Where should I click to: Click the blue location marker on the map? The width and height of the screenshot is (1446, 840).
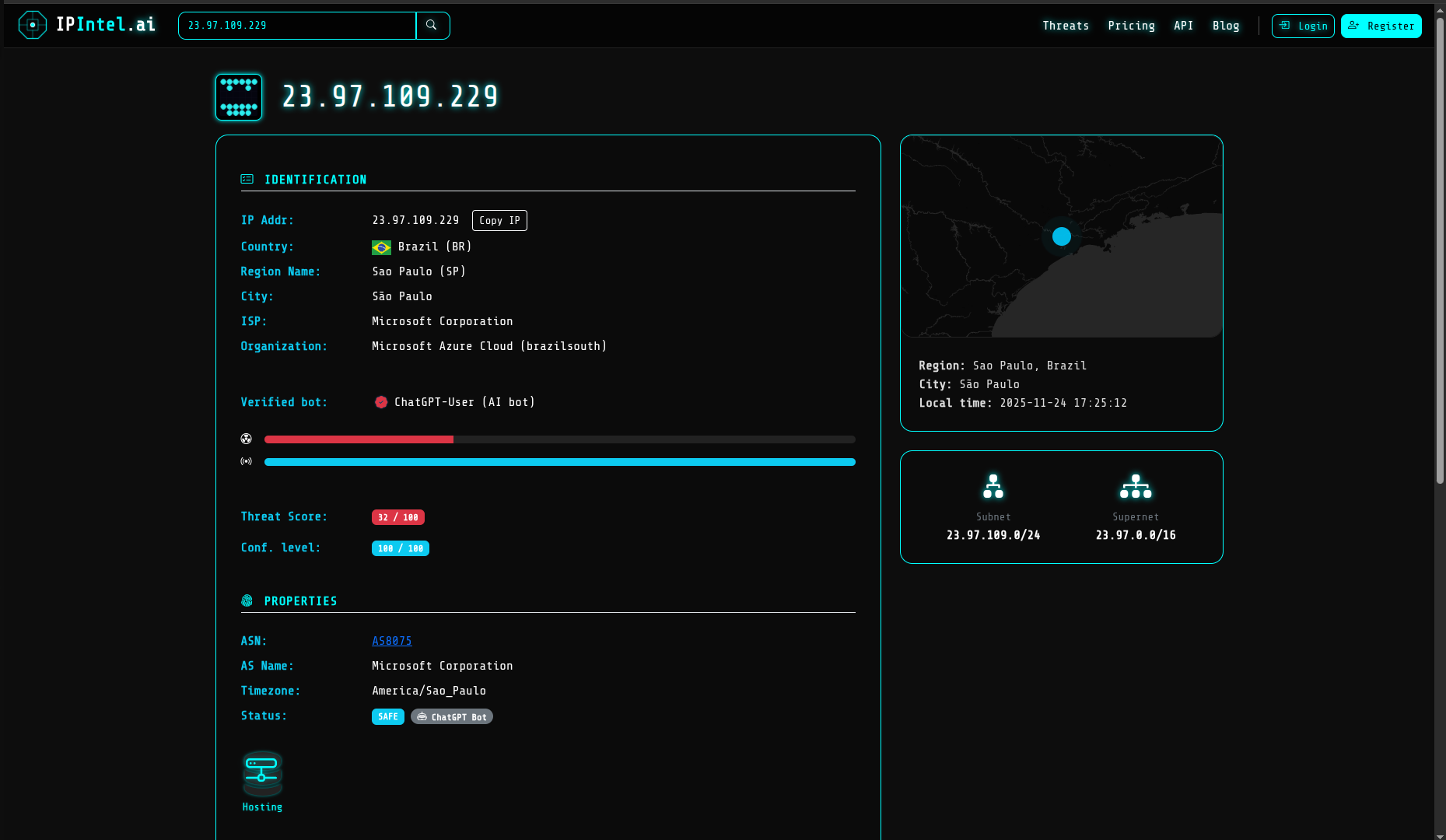click(1061, 236)
